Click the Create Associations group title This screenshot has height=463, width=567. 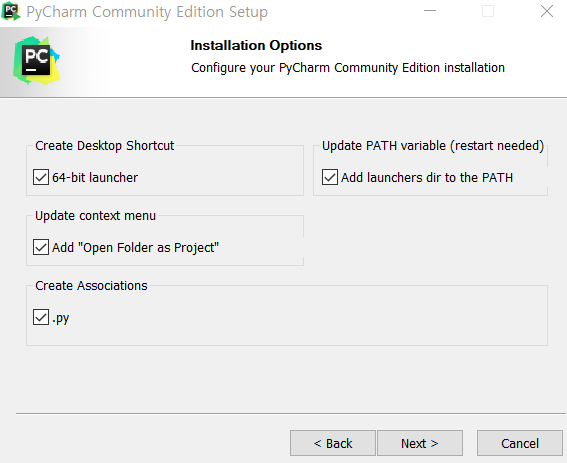[91, 286]
